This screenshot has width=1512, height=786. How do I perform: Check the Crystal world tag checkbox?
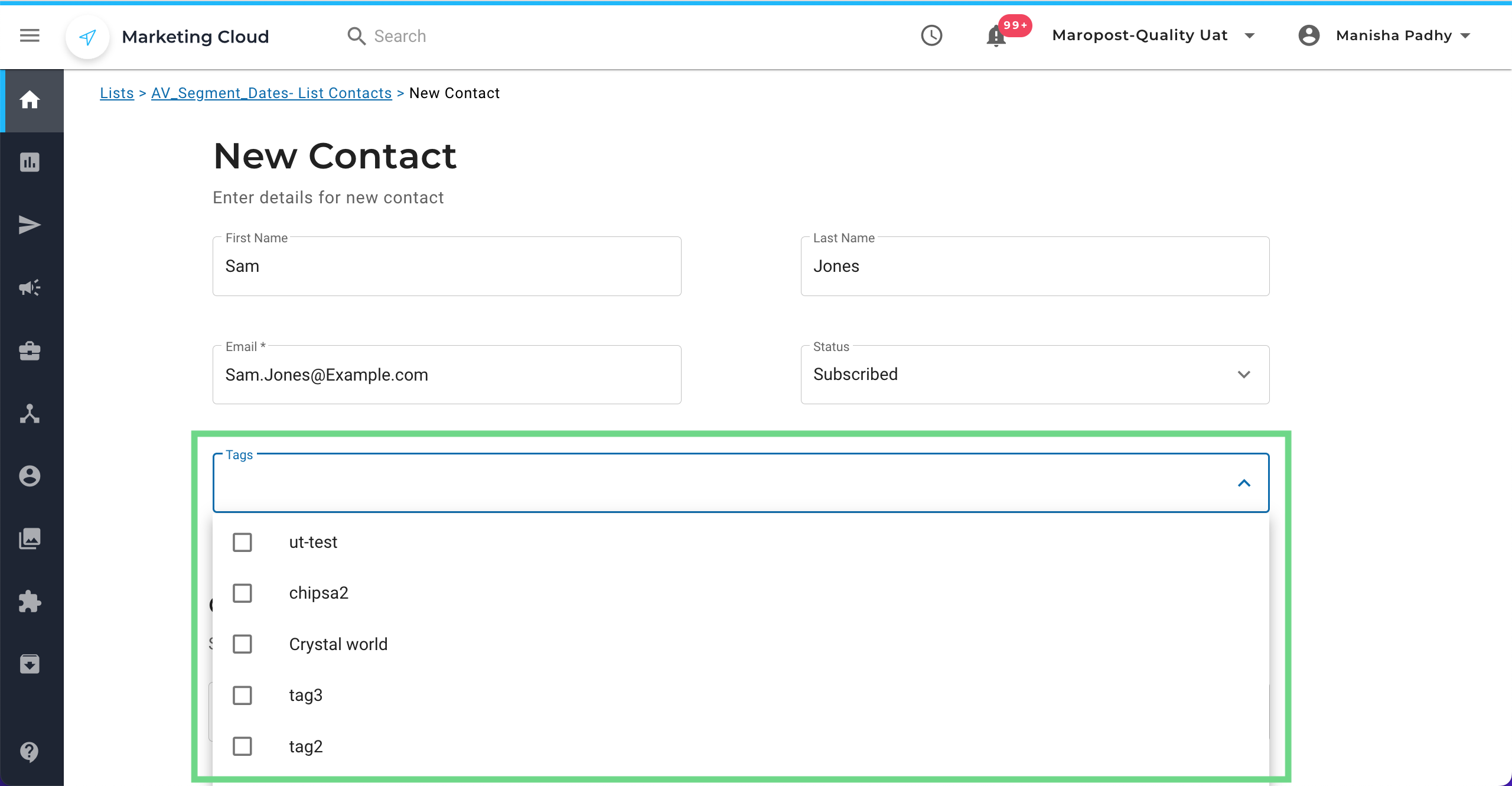(x=242, y=644)
